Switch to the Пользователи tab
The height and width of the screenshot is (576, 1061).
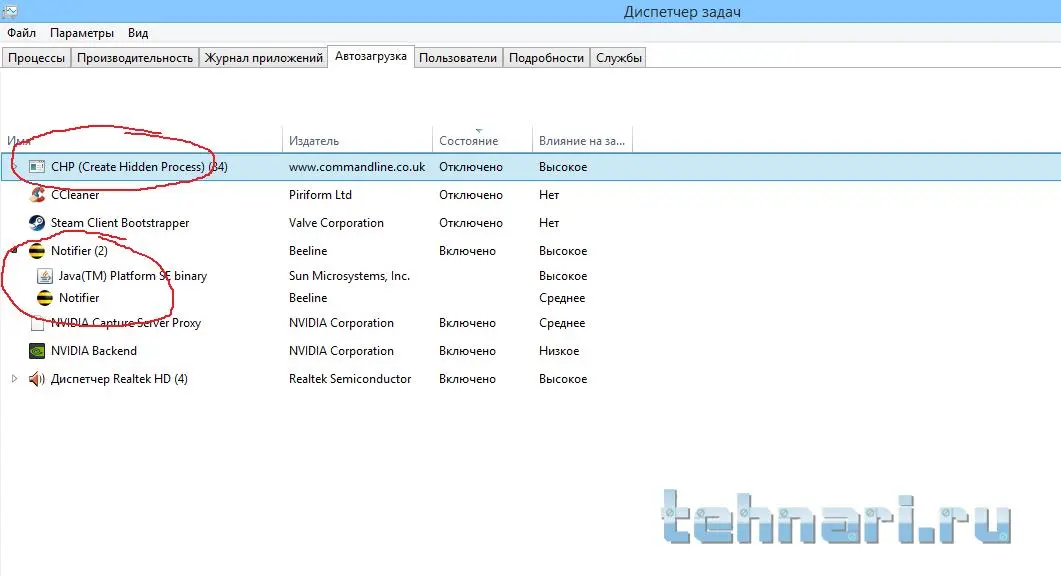pos(457,58)
